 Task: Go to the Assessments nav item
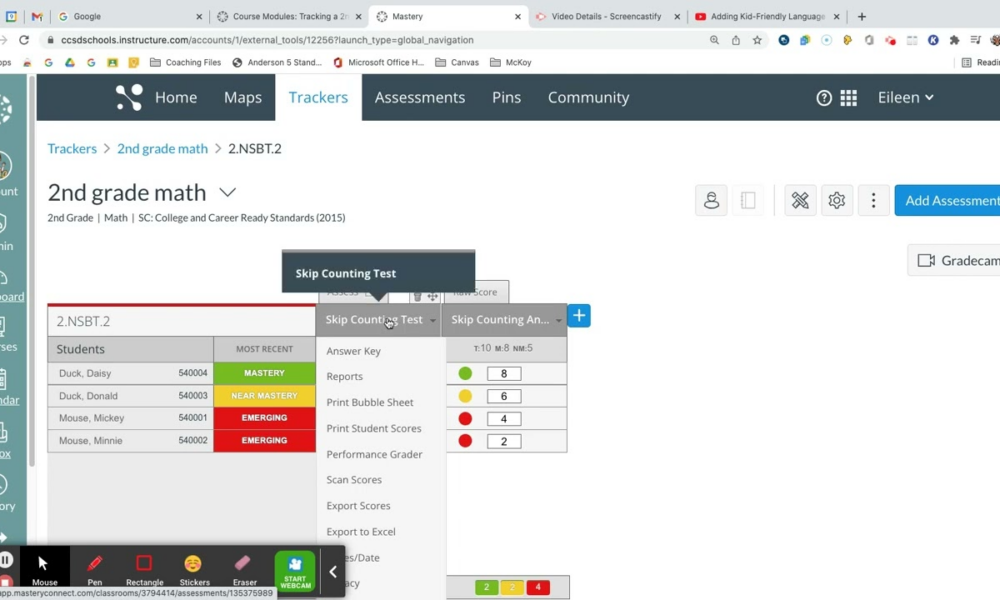pyautogui.click(x=420, y=98)
